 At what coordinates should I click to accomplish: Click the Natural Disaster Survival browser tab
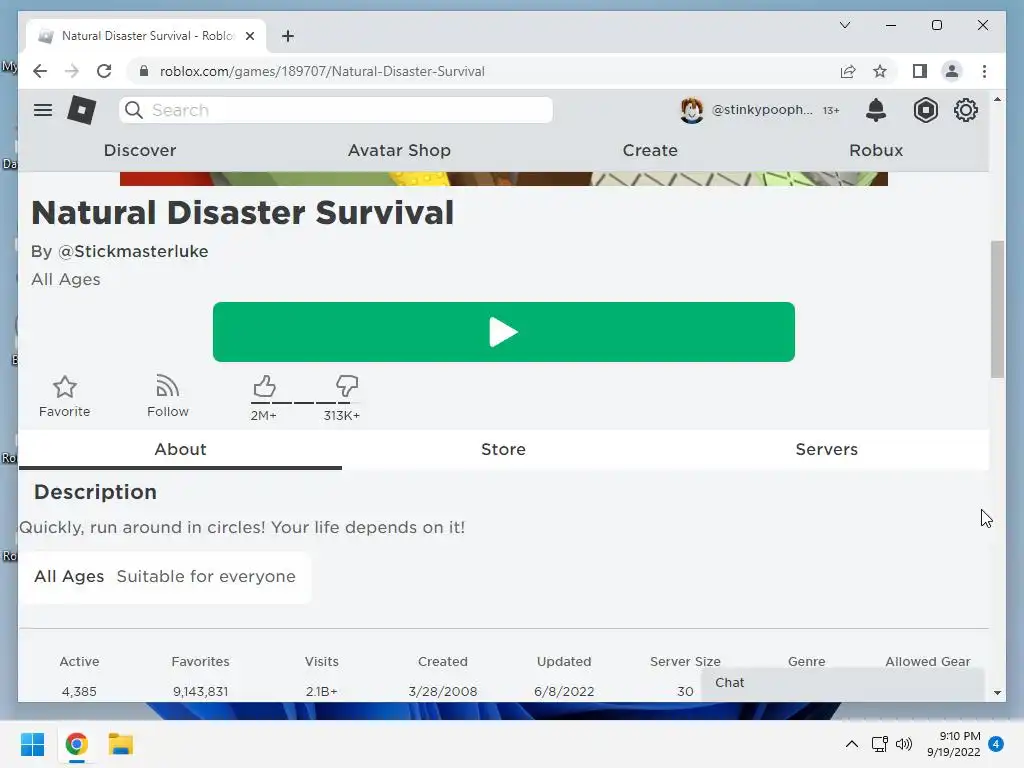pyautogui.click(x=146, y=36)
